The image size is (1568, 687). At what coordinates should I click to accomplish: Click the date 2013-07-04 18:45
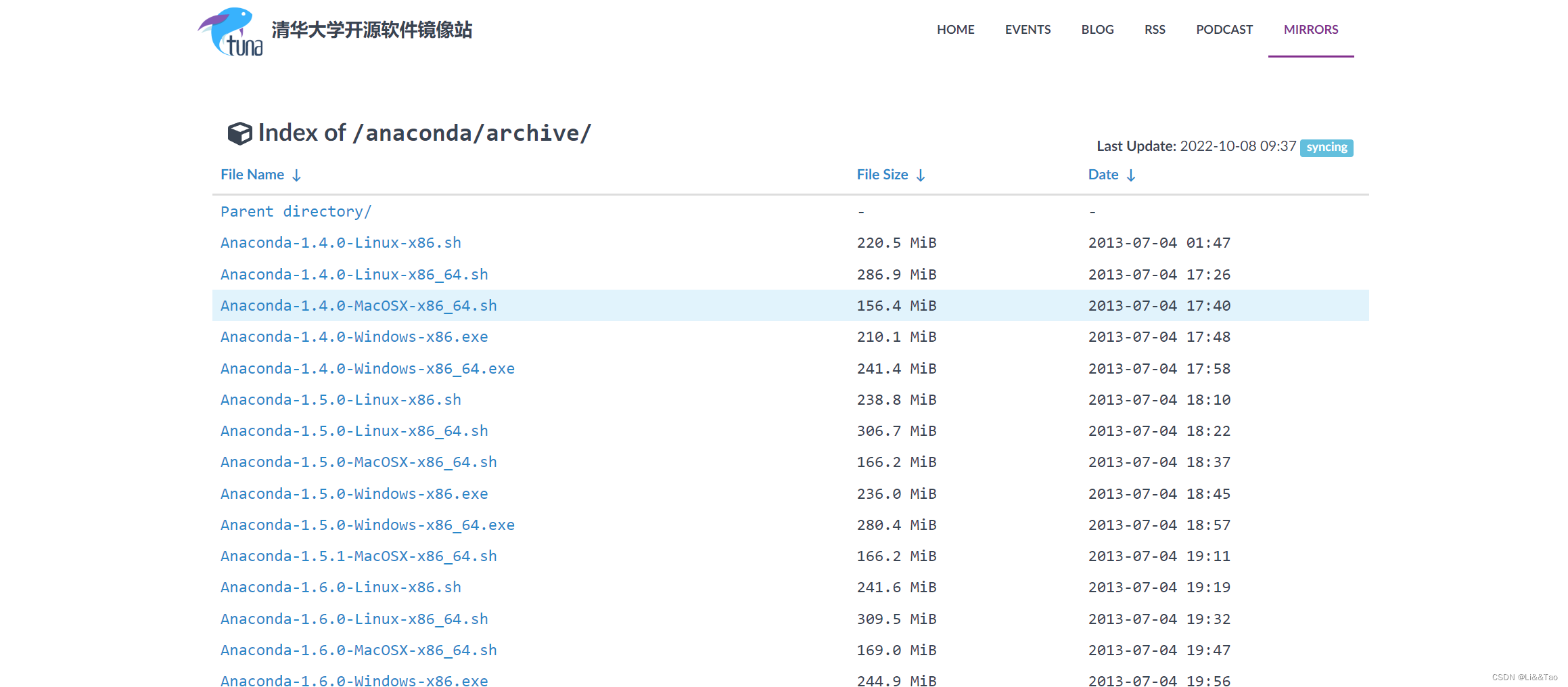coord(1159,493)
